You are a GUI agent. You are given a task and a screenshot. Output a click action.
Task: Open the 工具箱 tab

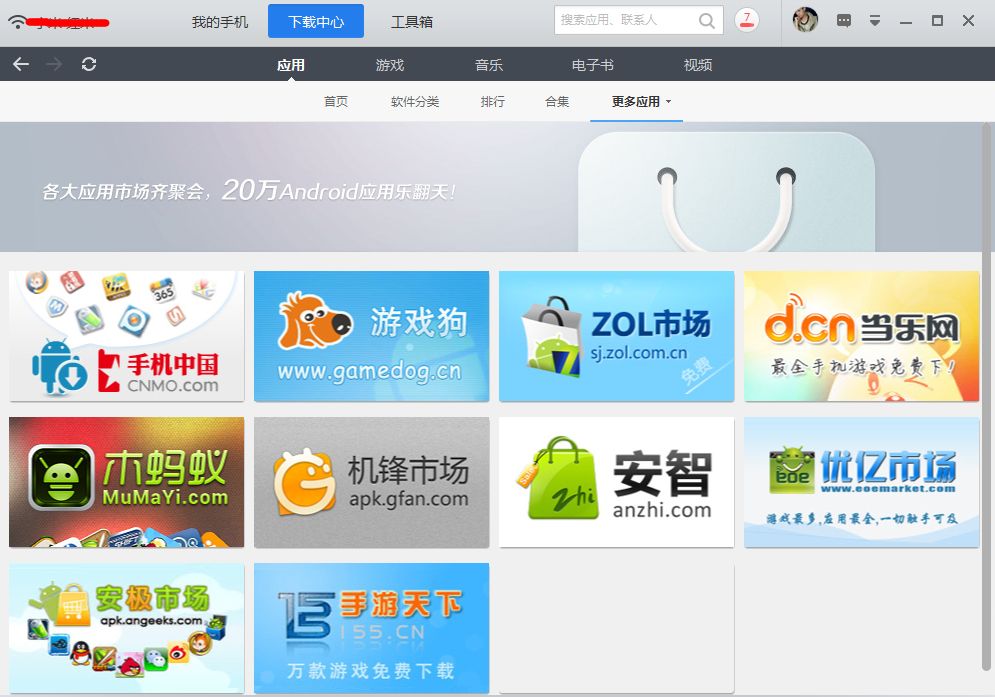point(412,22)
